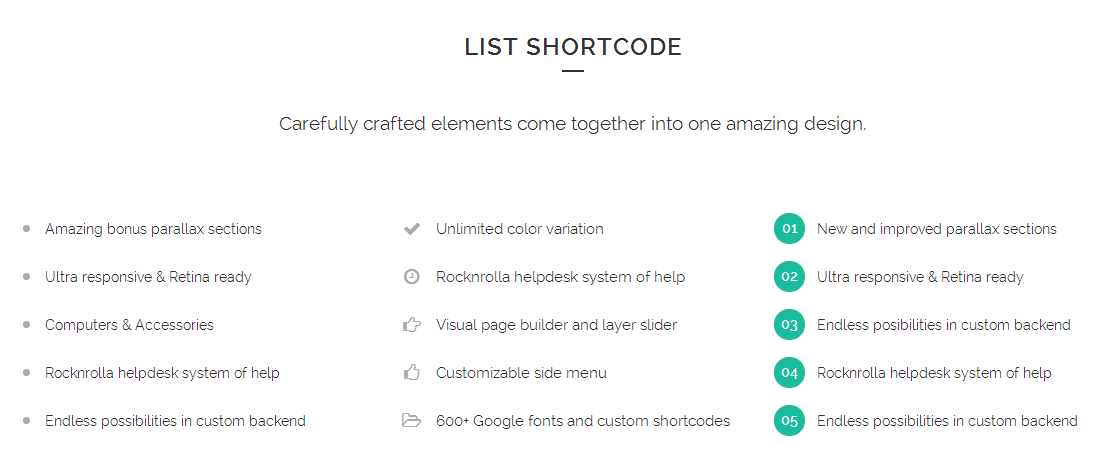
Task: Select the Amazing bonus parallax sections item
Action: pyautogui.click(x=153, y=229)
